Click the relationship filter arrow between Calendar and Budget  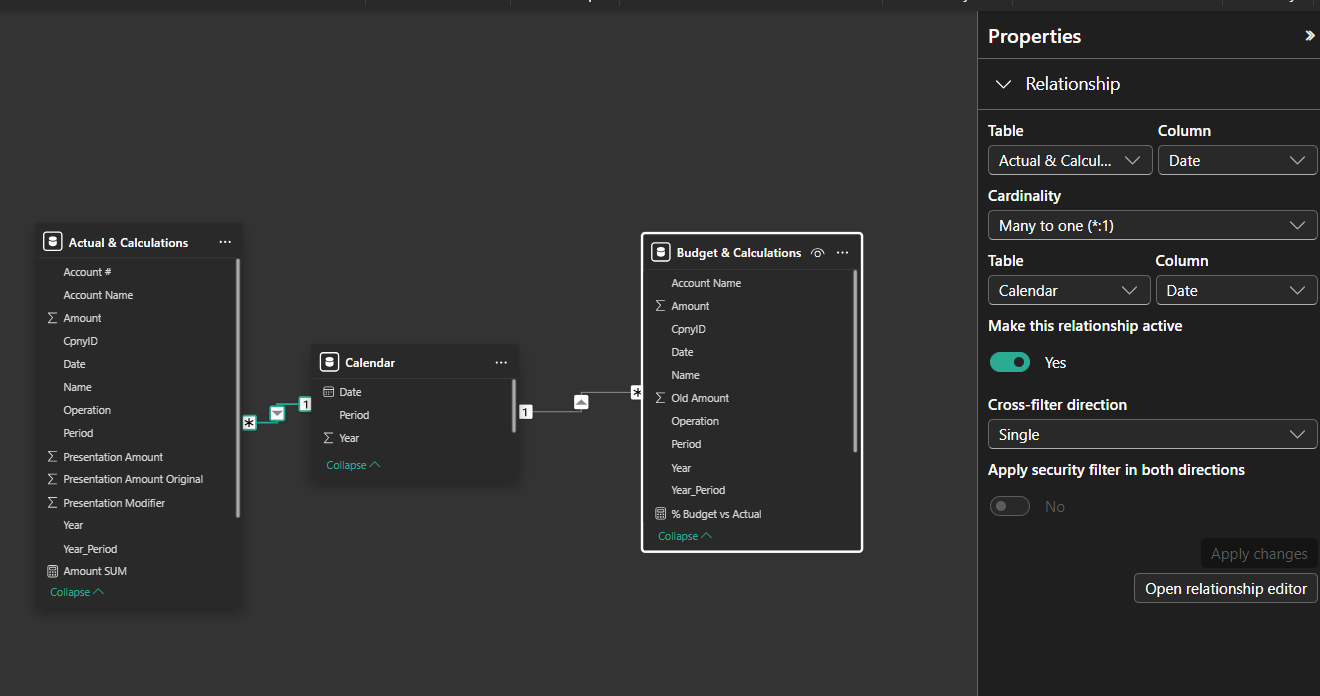581,401
